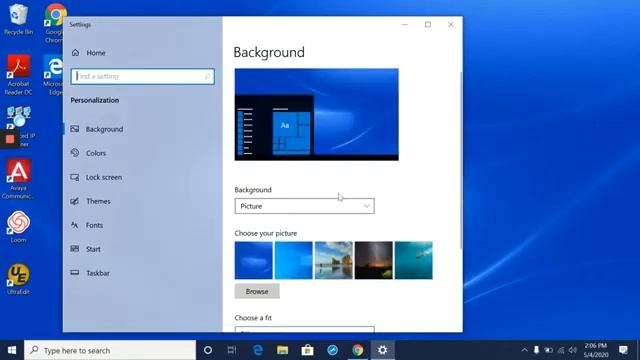Open Microsoft Store from the taskbar
The height and width of the screenshot is (360, 640).
(307, 350)
